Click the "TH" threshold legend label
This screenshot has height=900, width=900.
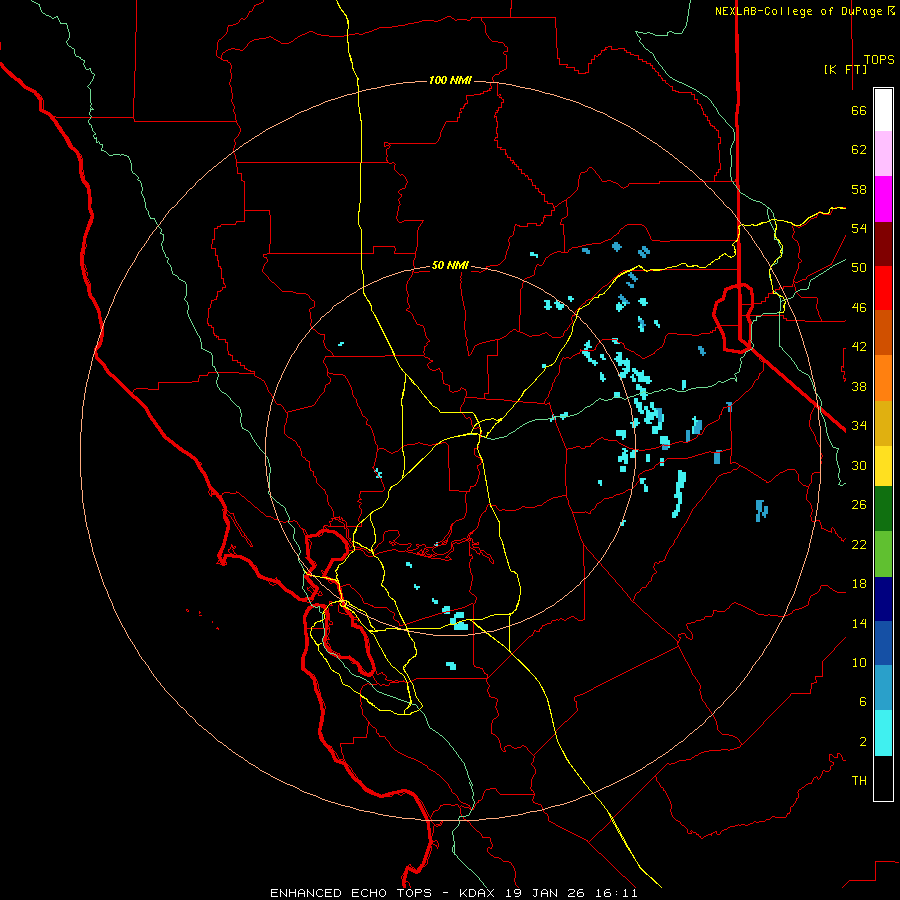coord(859,781)
